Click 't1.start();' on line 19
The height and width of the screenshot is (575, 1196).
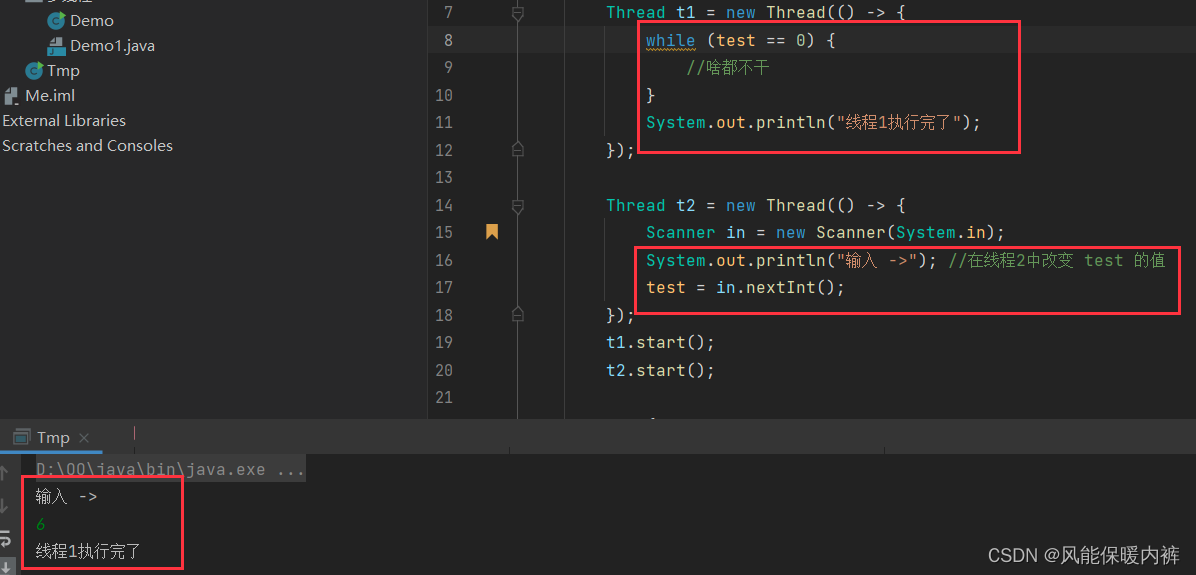click(661, 342)
